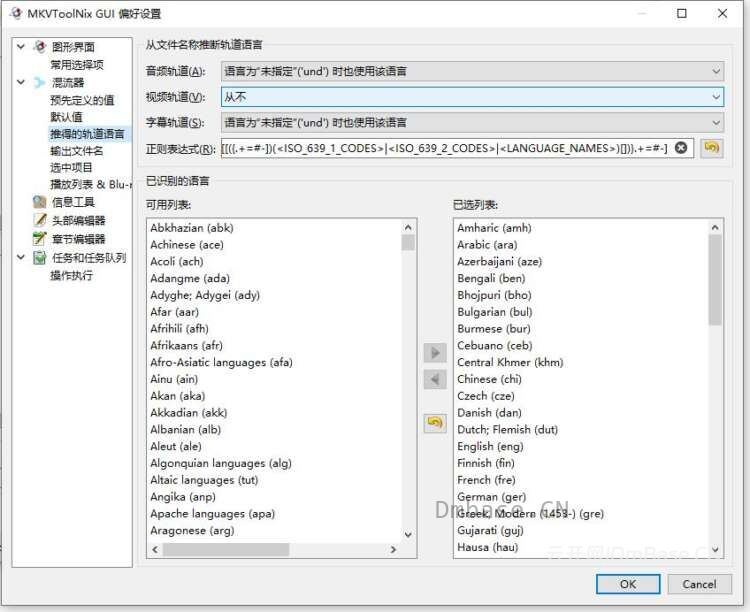The image size is (750, 612).
Task: Select 常用选择项 in the settings tree
Action: (77, 65)
